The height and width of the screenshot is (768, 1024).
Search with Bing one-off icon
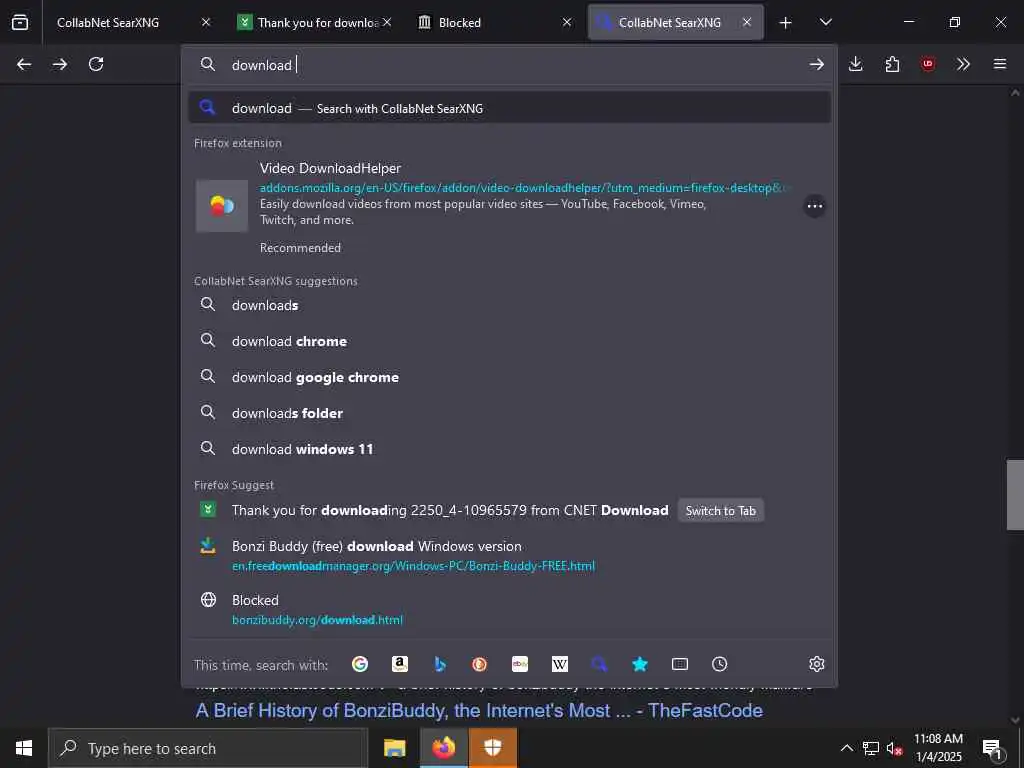[x=440, y=664]
